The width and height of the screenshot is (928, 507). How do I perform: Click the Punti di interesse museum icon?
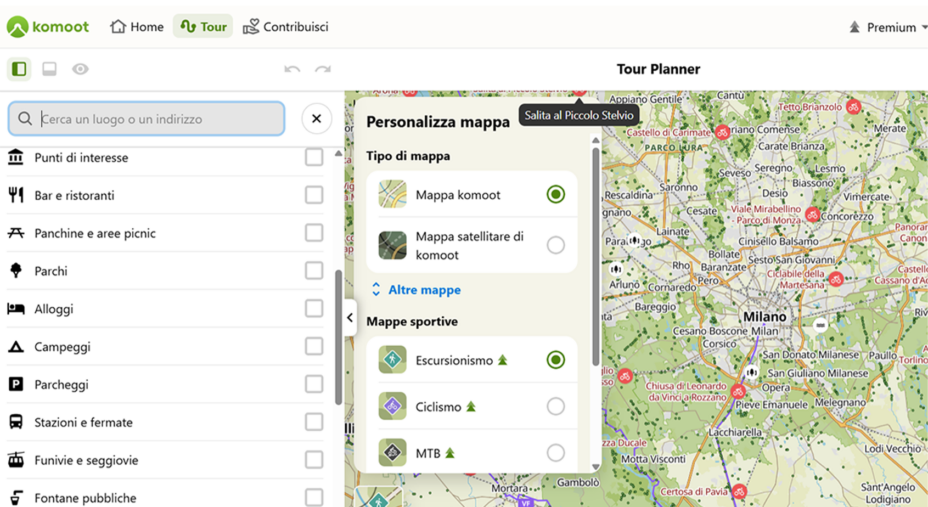tap(16, 157)
